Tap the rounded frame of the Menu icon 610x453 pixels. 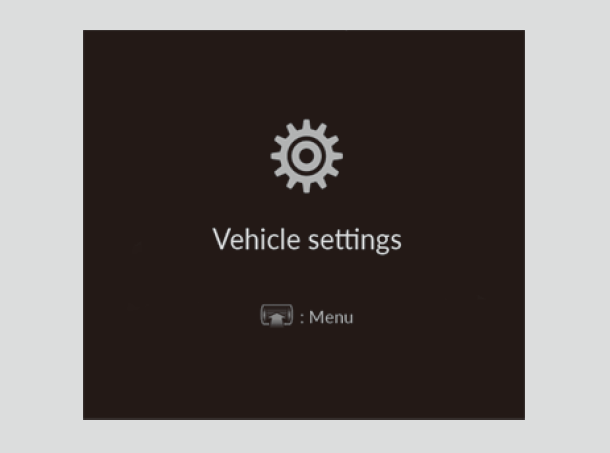coord(277,316)
